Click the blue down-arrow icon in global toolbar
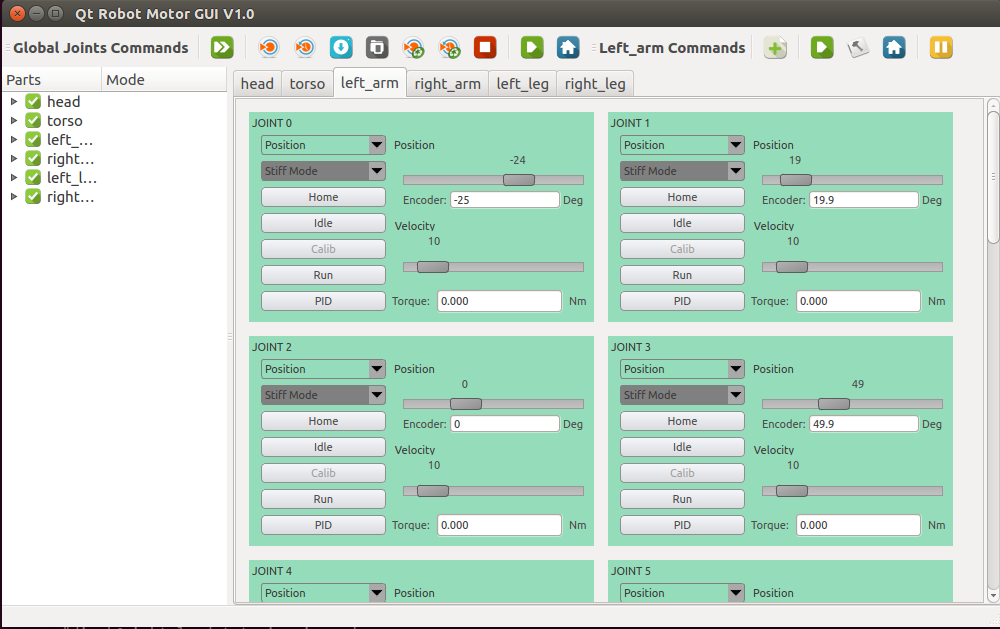 pyautogui.click(x=340, y=47)
